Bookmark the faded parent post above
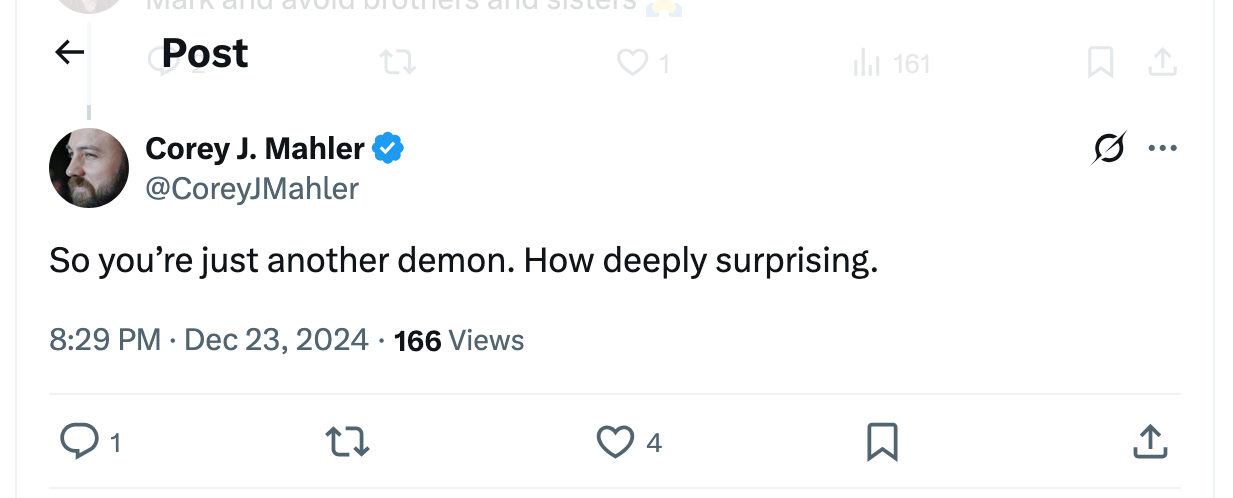The width and height of the screenshot is (1233, 498). click(1100, 64)
